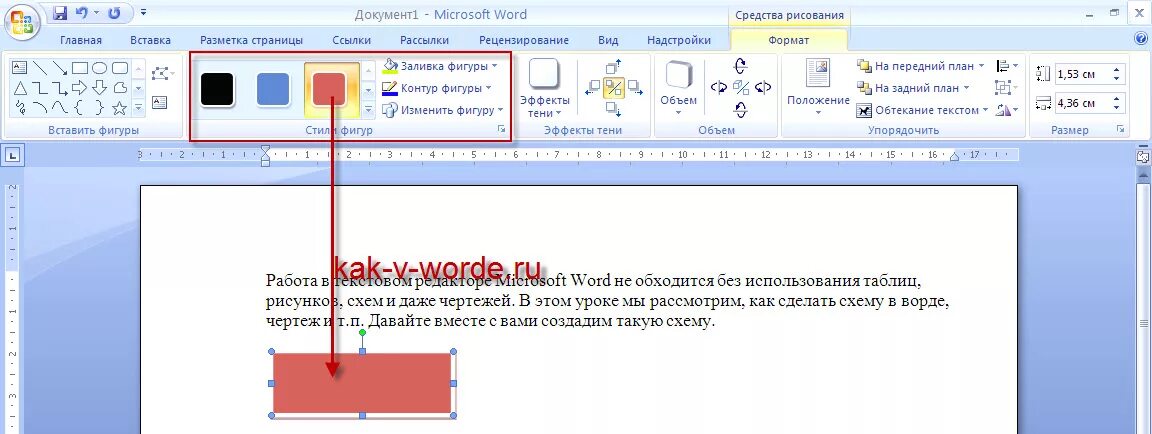Switch to Ссылки tab
1152x434 pixels.
click(x=351, y=40)
